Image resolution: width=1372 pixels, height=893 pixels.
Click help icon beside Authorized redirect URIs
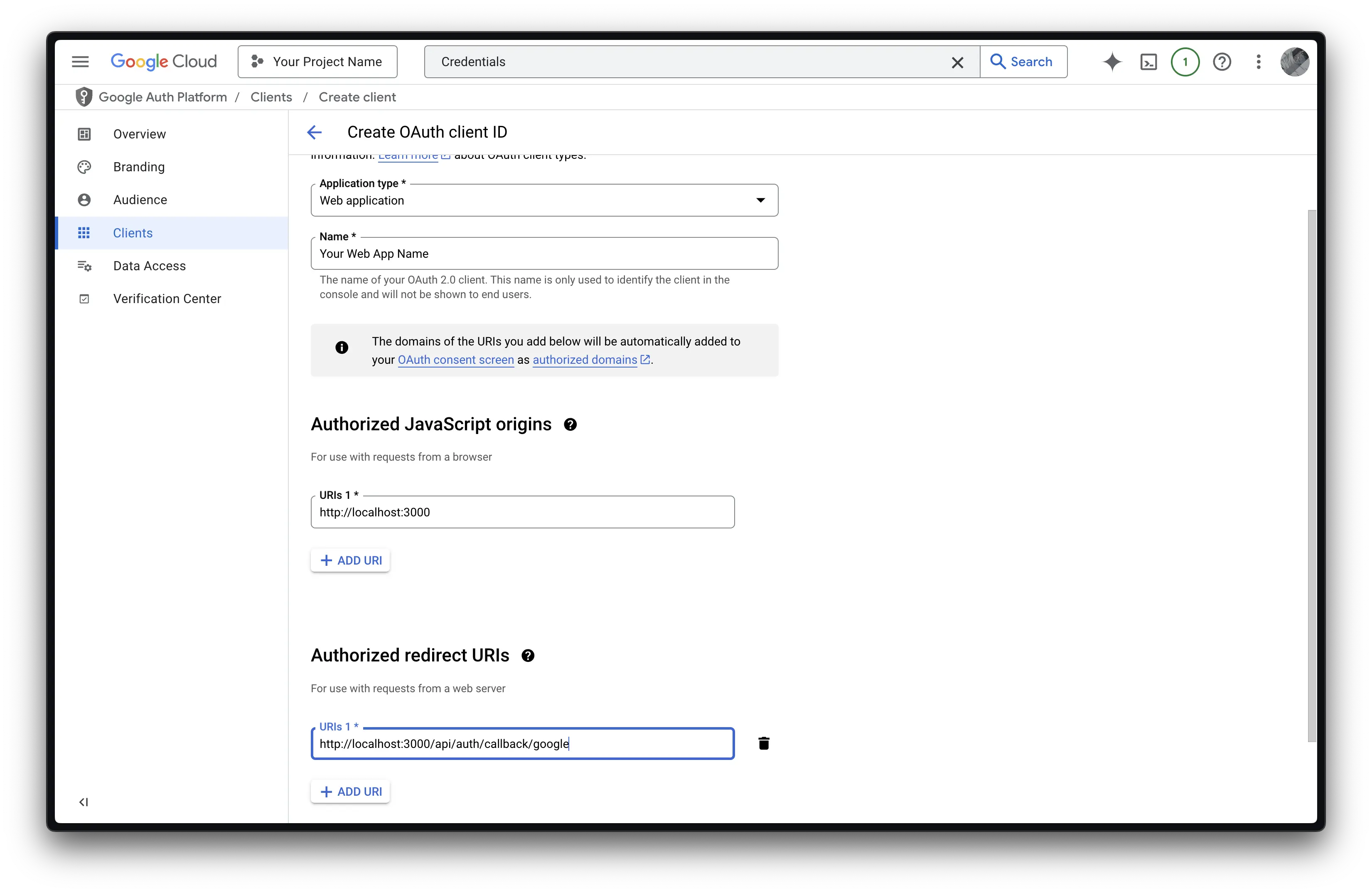pos(527,656)
